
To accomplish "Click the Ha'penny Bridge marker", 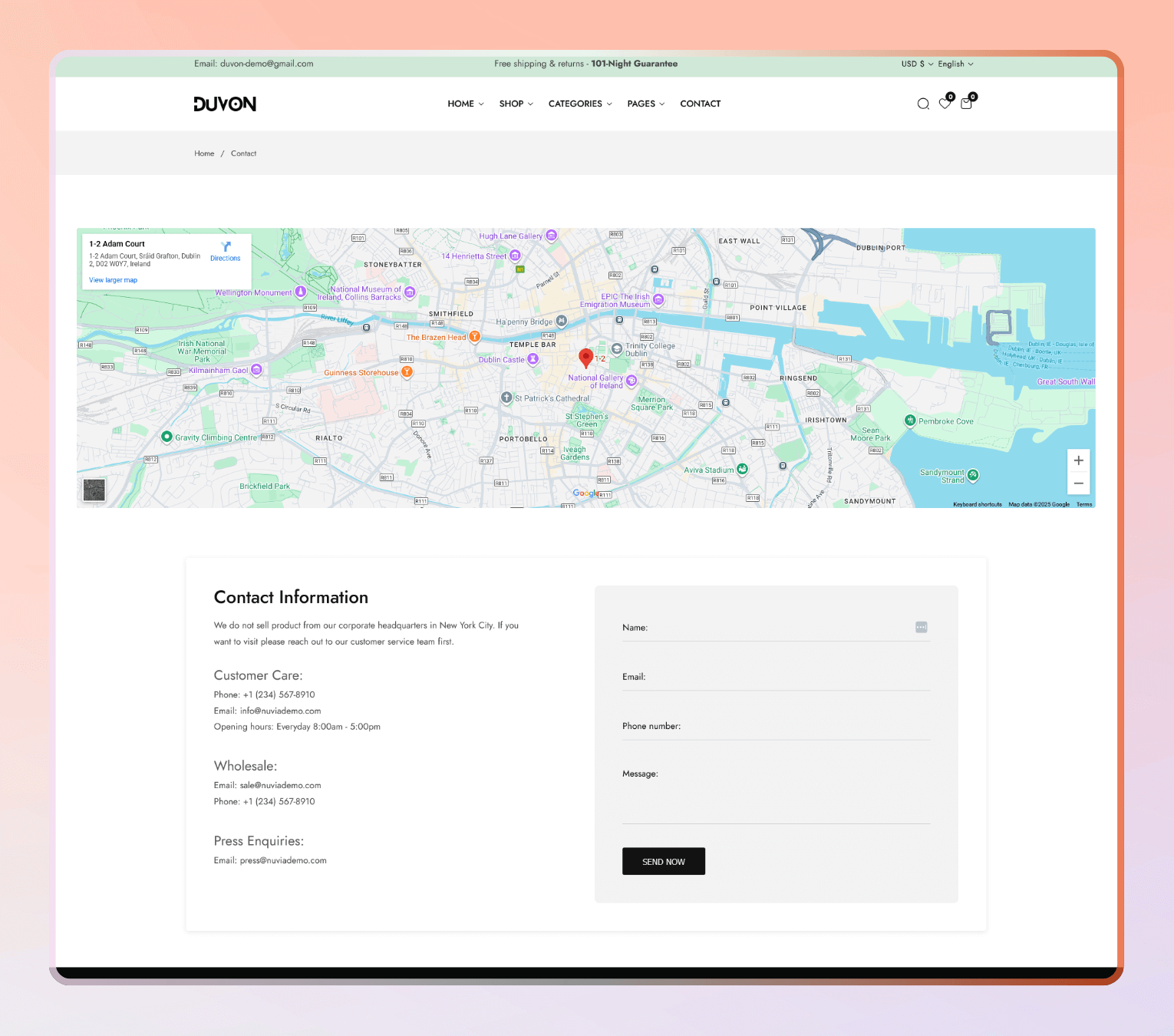I will click(x=562, y=321).
